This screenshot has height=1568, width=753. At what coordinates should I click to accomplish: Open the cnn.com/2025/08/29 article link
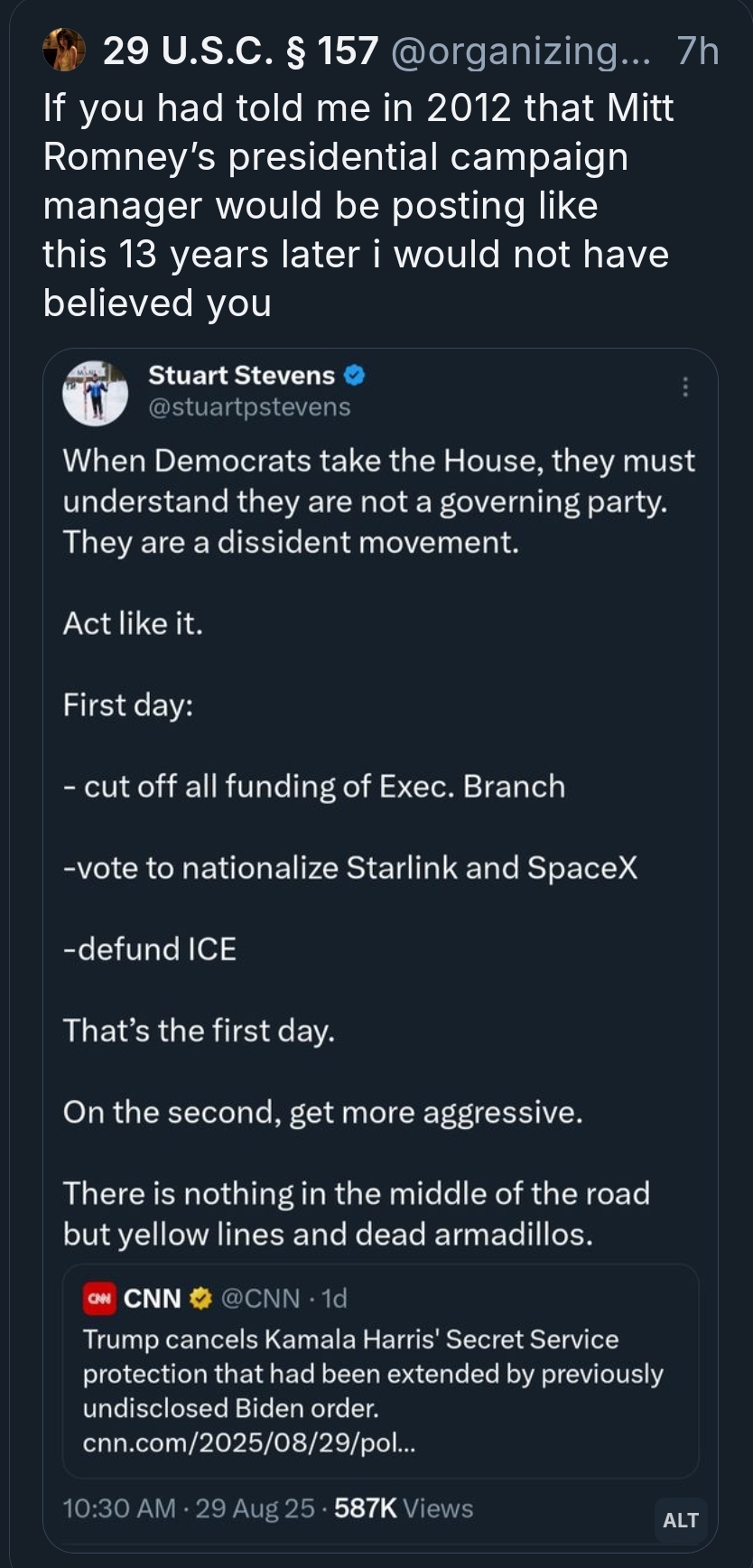(249, 1442)
